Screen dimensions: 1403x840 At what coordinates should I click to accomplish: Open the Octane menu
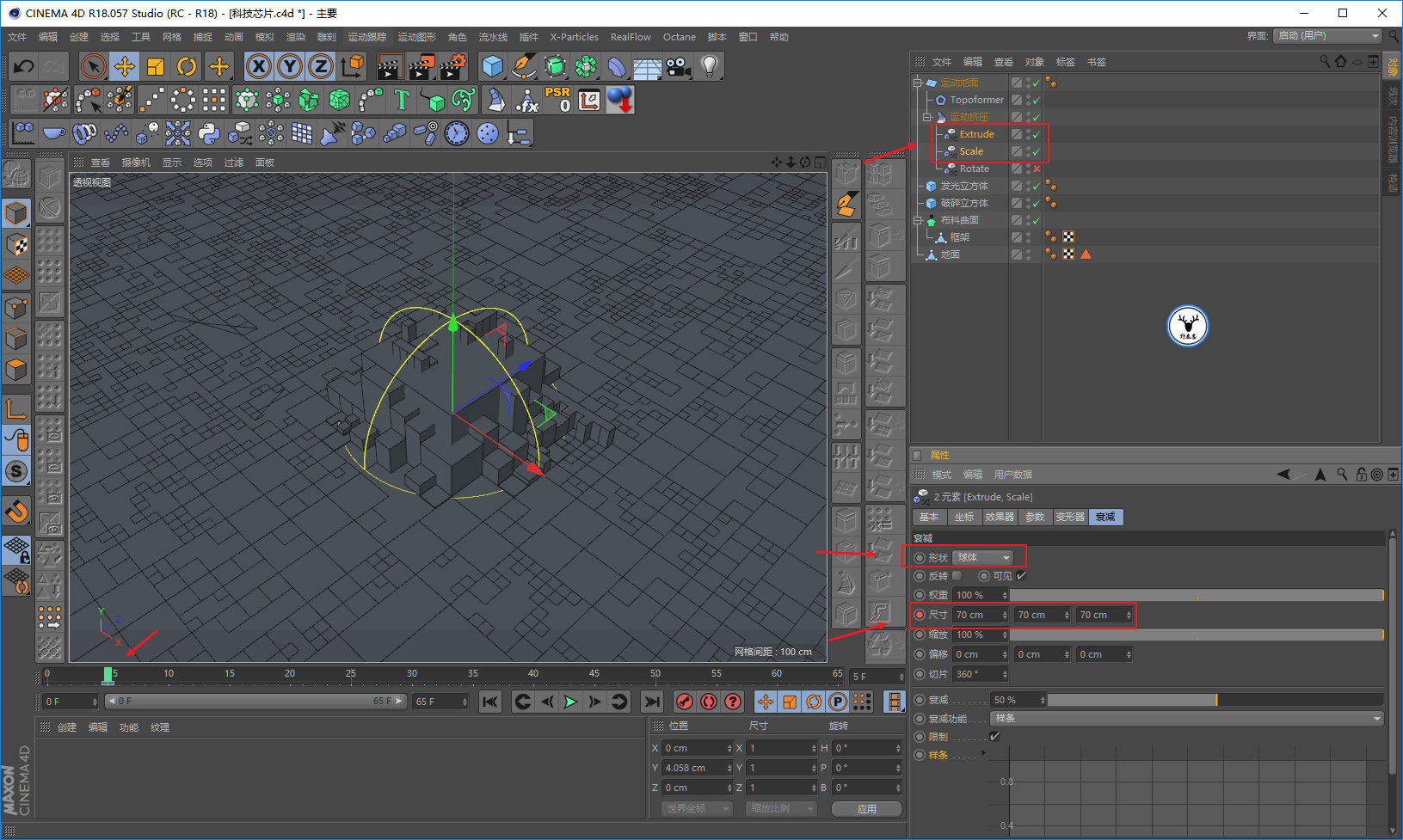[679, 37]
